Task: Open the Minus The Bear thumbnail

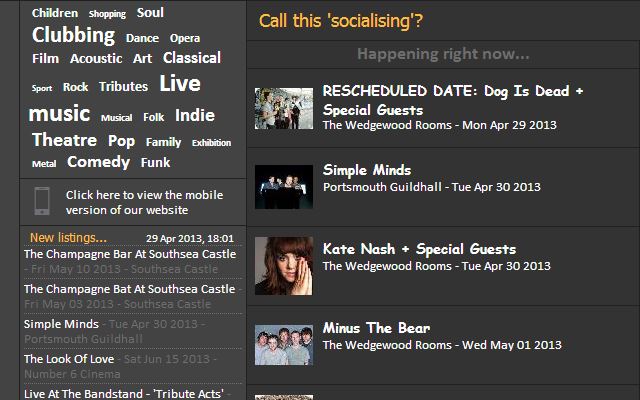Action: coord(284,345)
